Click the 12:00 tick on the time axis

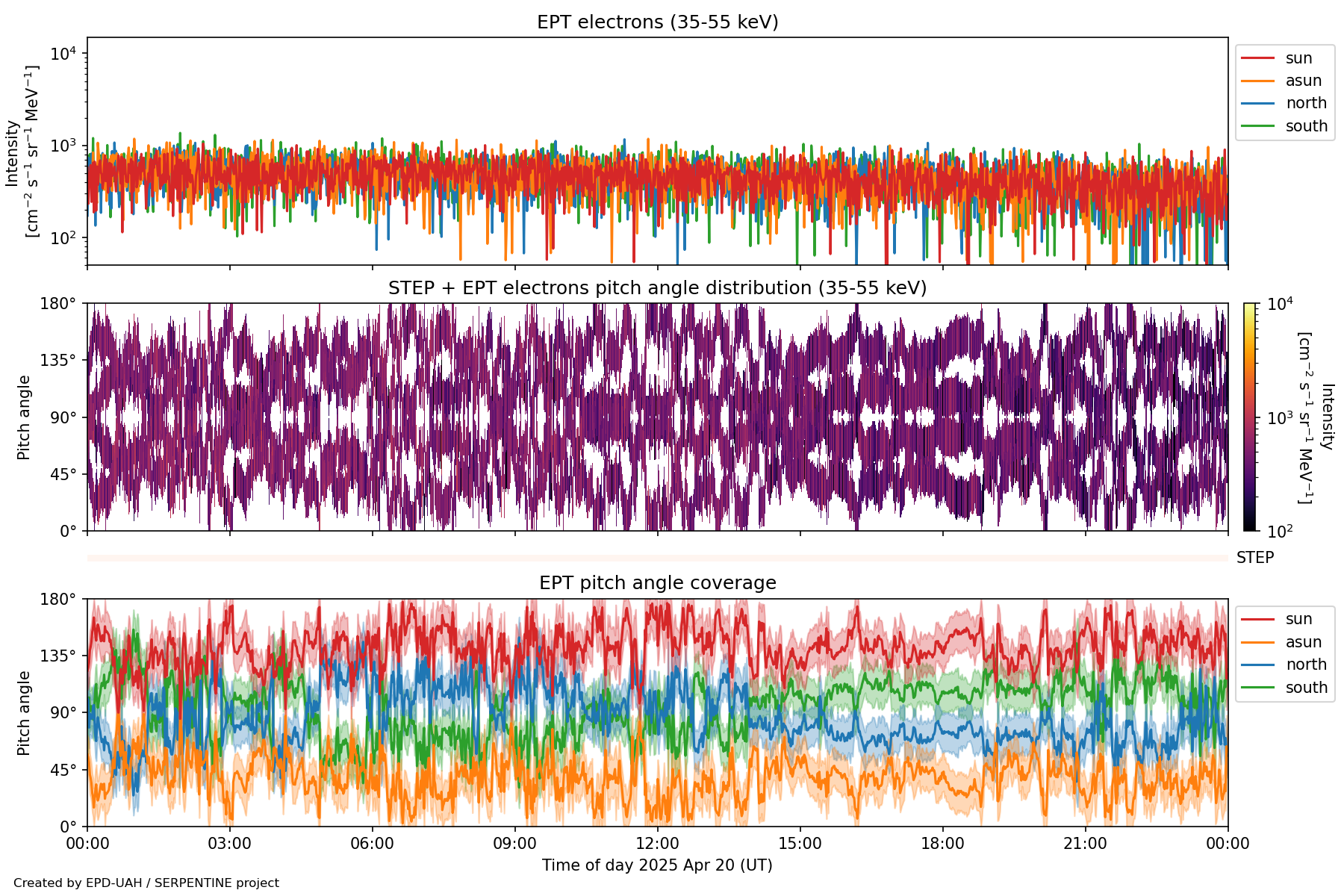pos(657,844)
